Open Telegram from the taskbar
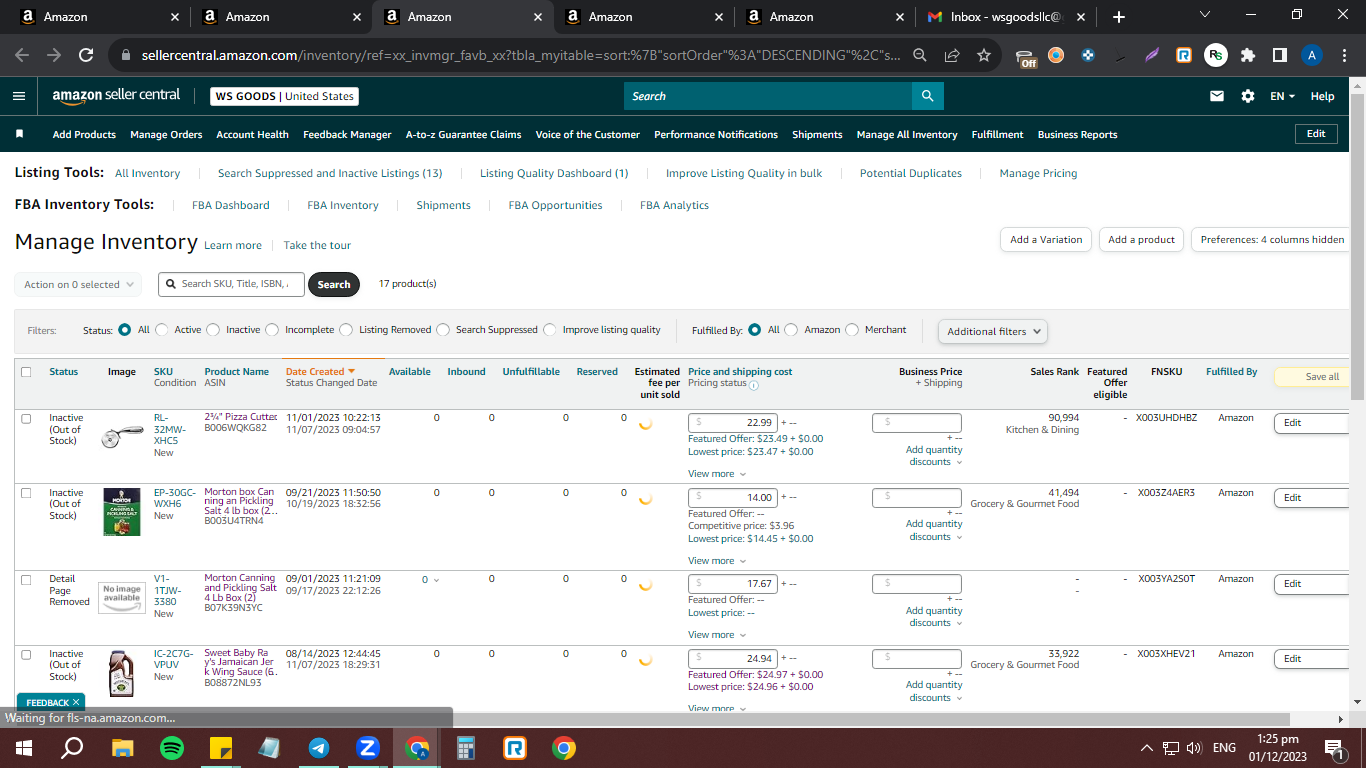The image size is (1366, 768). click(319, 747)
